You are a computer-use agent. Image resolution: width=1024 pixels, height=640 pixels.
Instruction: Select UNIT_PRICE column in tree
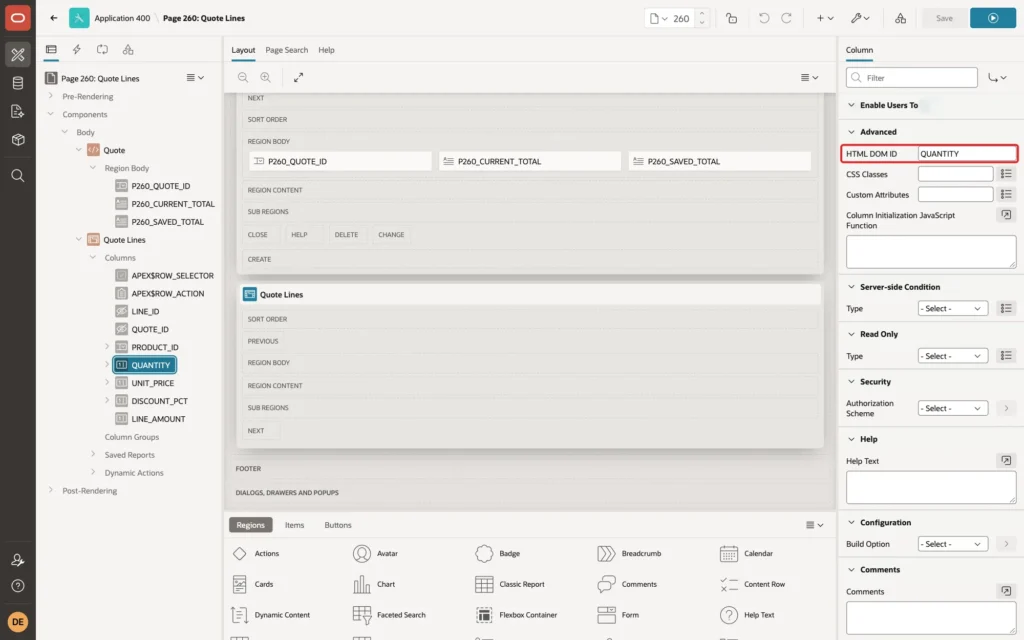coord(152,383)
